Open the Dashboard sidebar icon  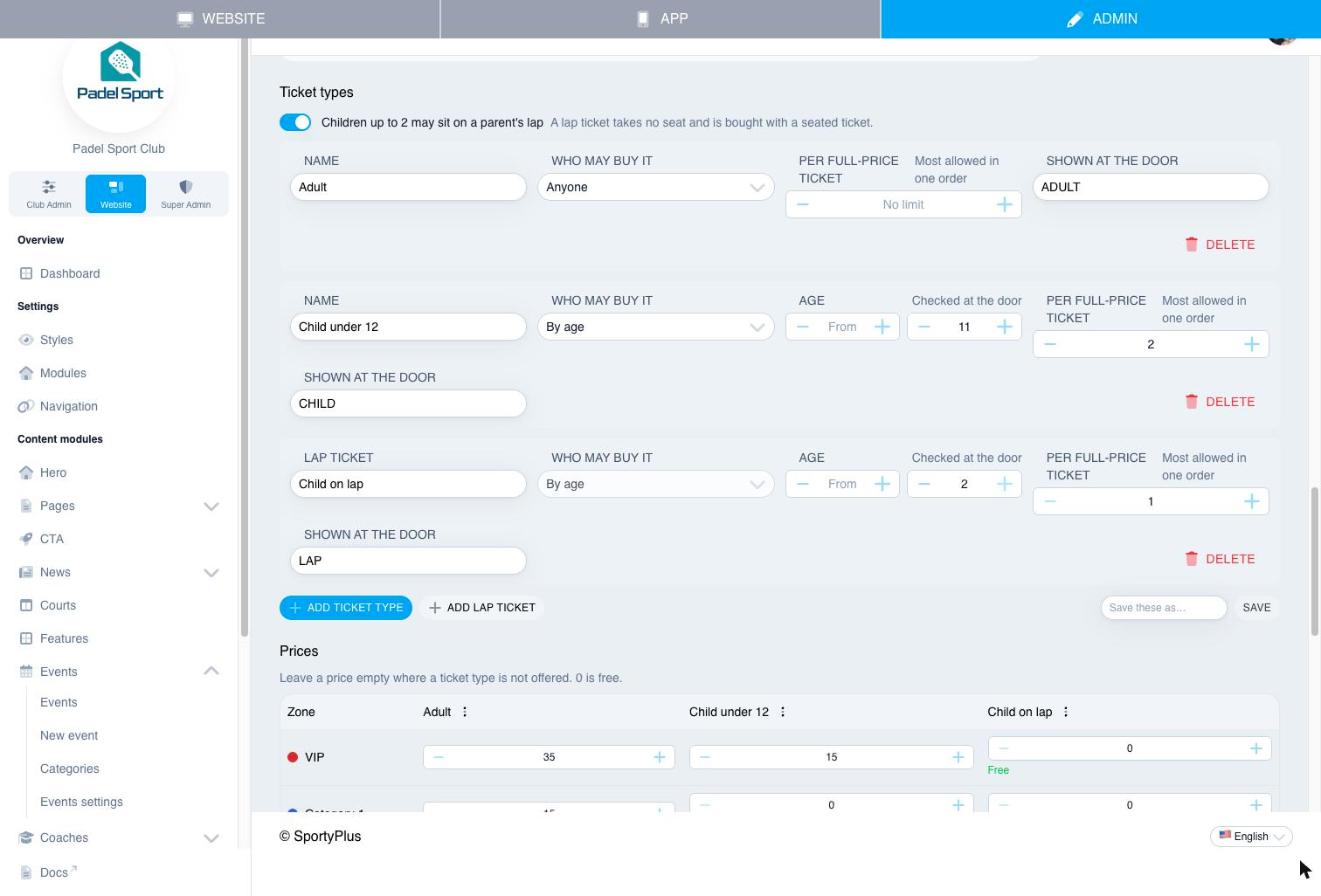click(26, 274)
